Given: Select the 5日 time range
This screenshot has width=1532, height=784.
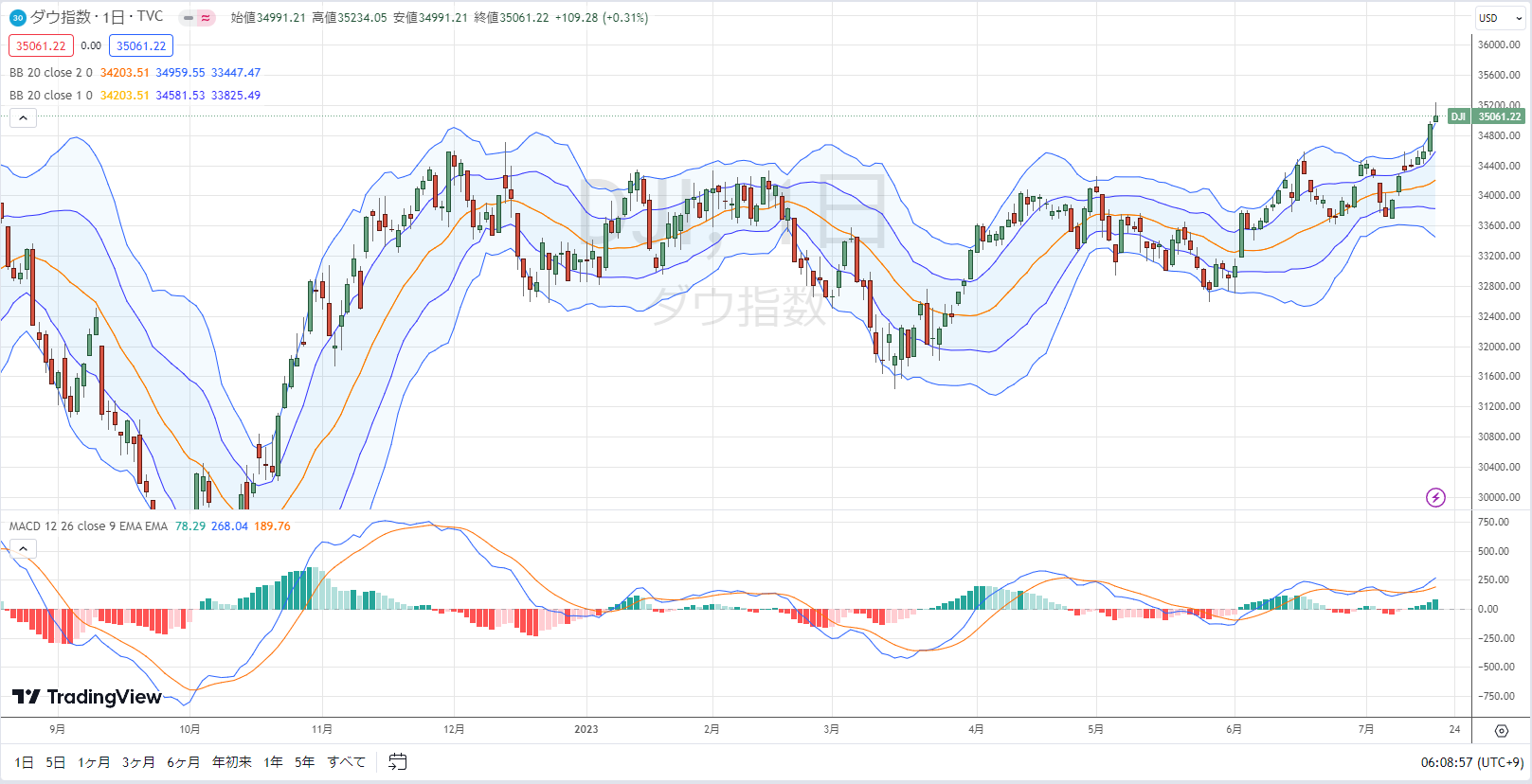Looking at the screenshot, I should (55, 762).
